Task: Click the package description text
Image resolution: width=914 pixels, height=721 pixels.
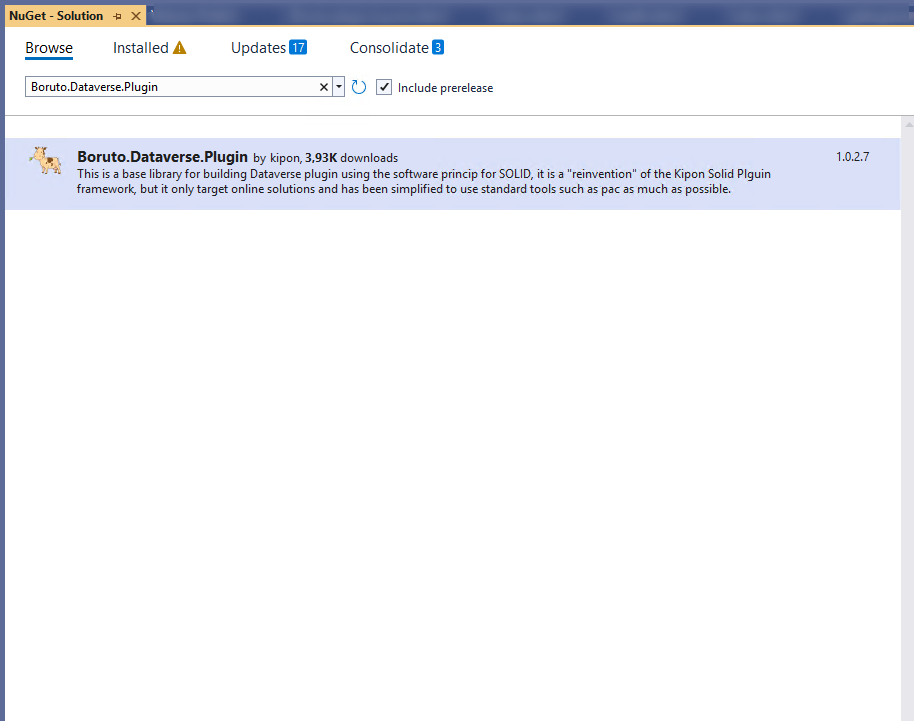Action: [x=424, y=181]
